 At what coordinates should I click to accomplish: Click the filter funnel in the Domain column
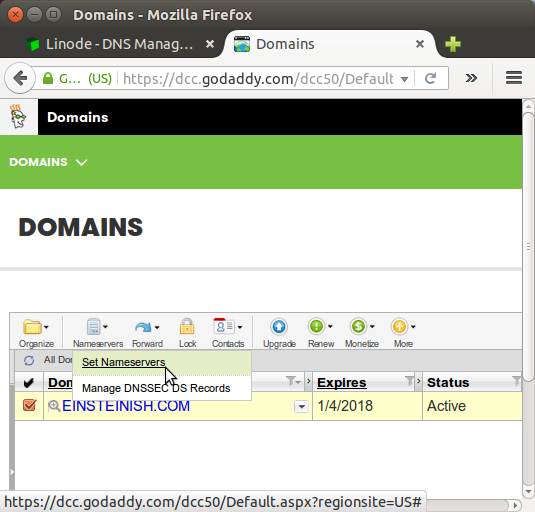tap(291, 381)
